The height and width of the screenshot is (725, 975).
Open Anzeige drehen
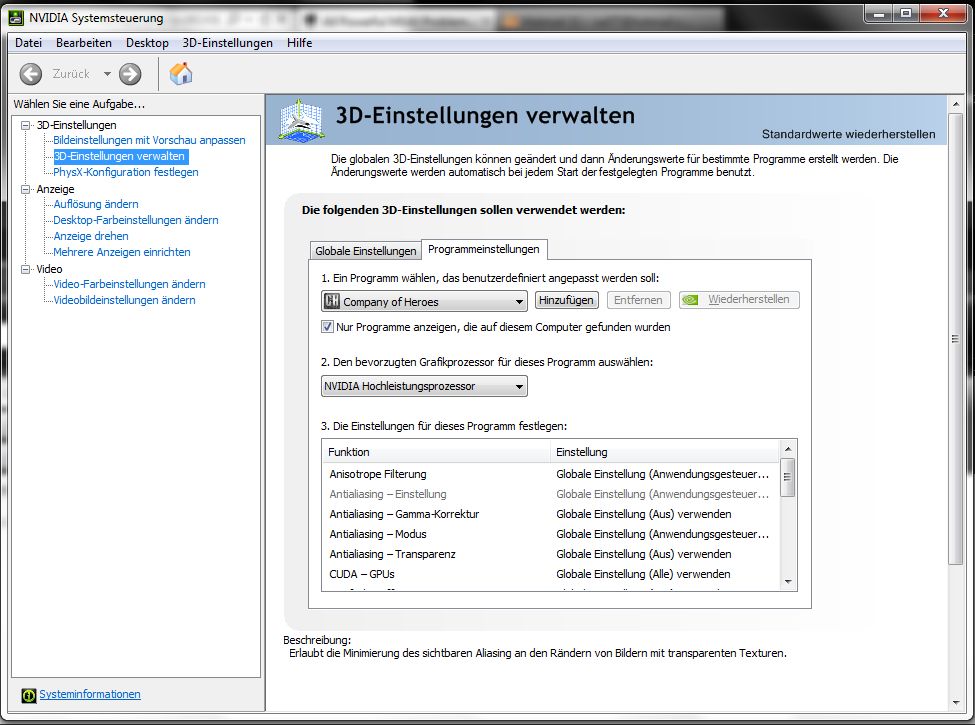[x=91, y=236]
